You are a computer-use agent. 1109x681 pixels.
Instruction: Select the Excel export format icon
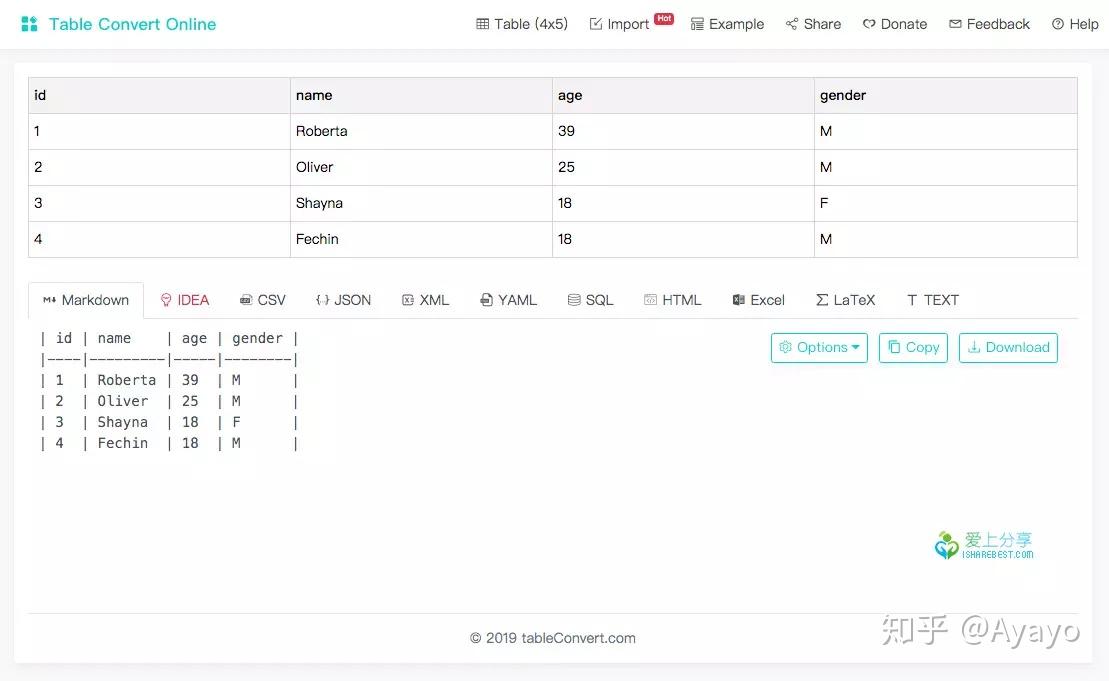tap(758, 299)
